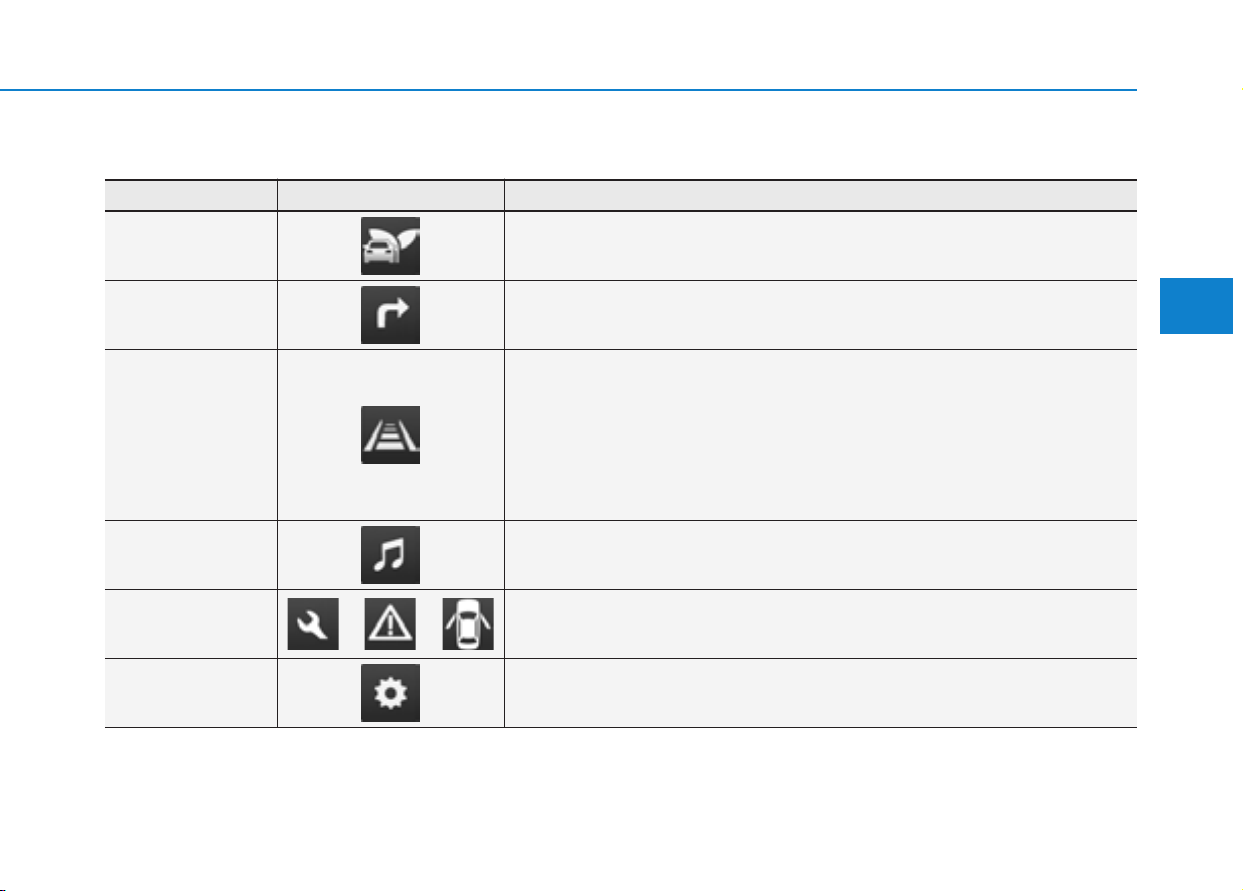
Task: Click the description cell beside the music note icon
Action: [820, 555]
